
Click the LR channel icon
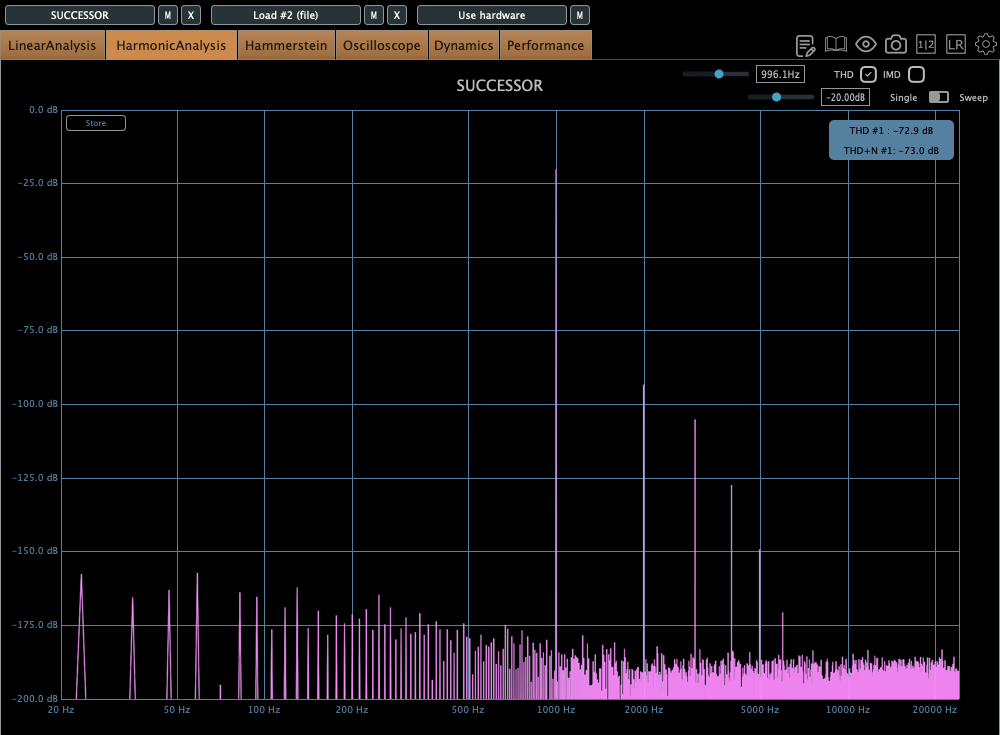pyautogui.click(x=956, y=45)
